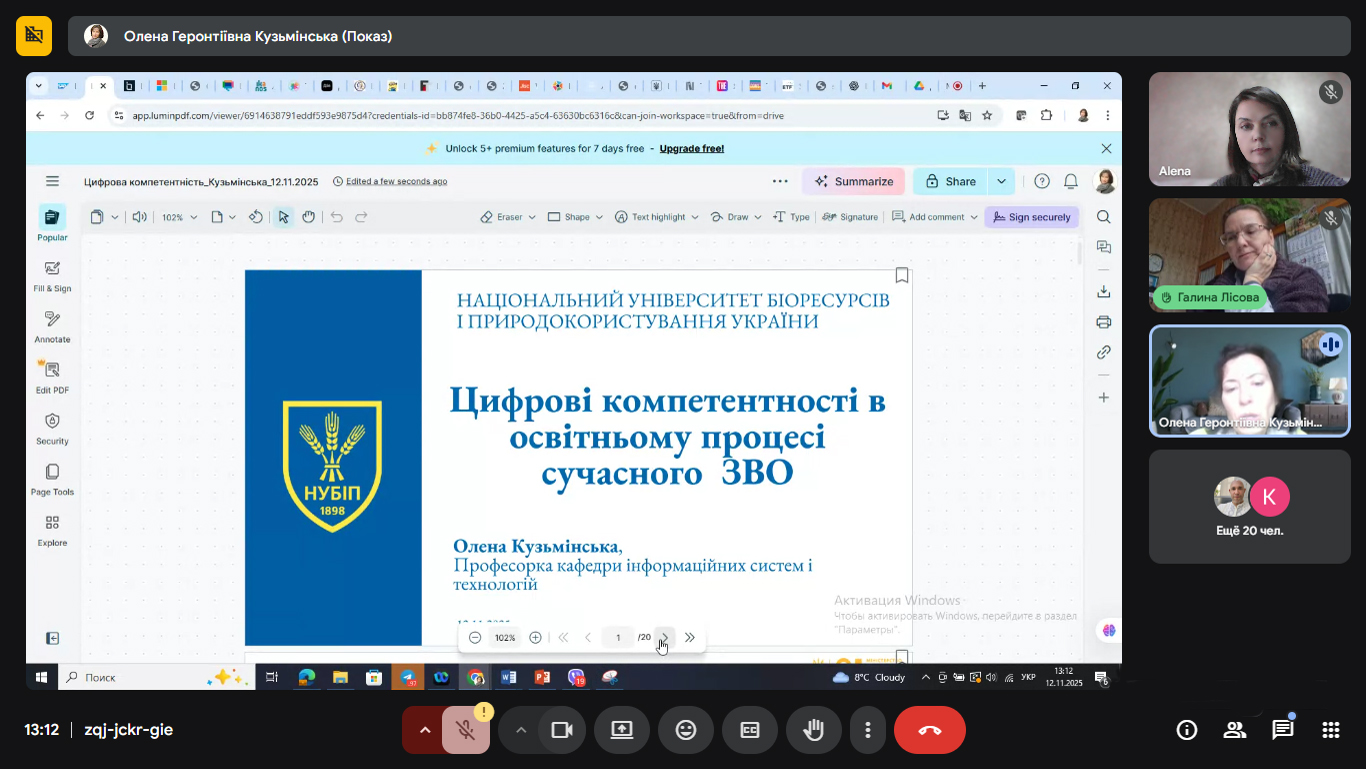1366x769 pixels.
Task: Open meeting details info icon
Action: click(x=1186, y=730)
